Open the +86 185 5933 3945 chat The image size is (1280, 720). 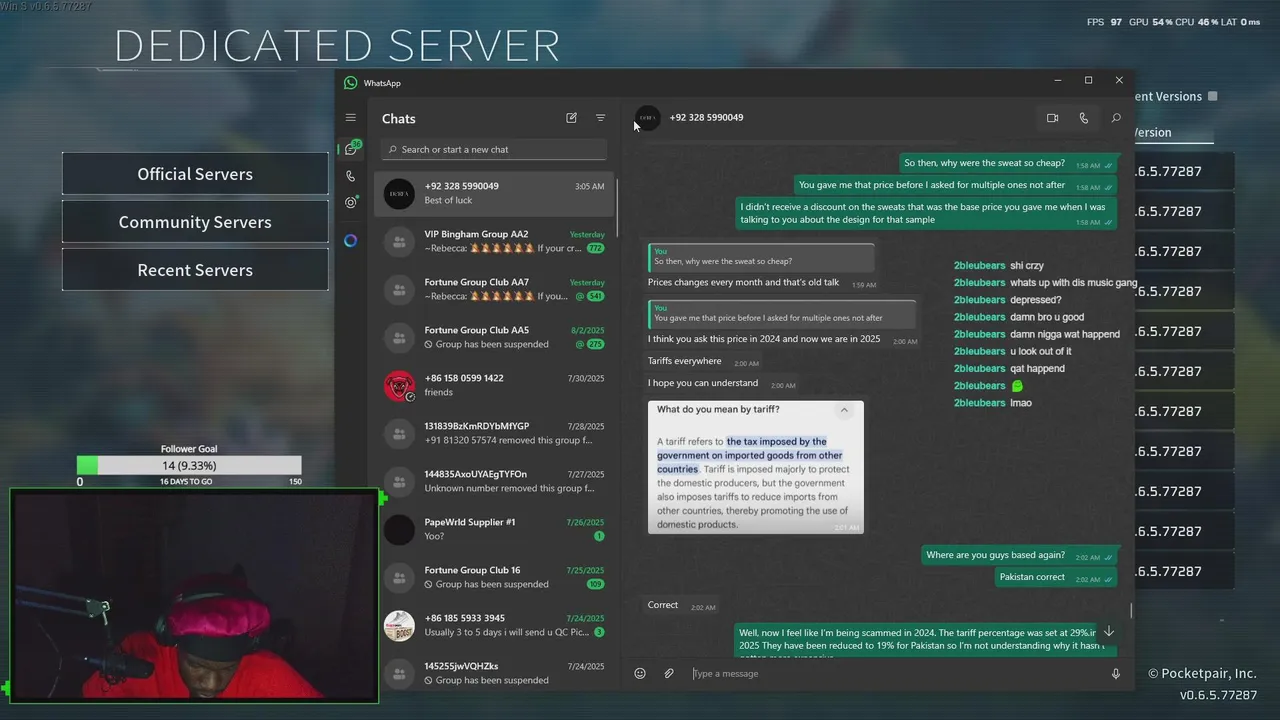click(494, 625)
